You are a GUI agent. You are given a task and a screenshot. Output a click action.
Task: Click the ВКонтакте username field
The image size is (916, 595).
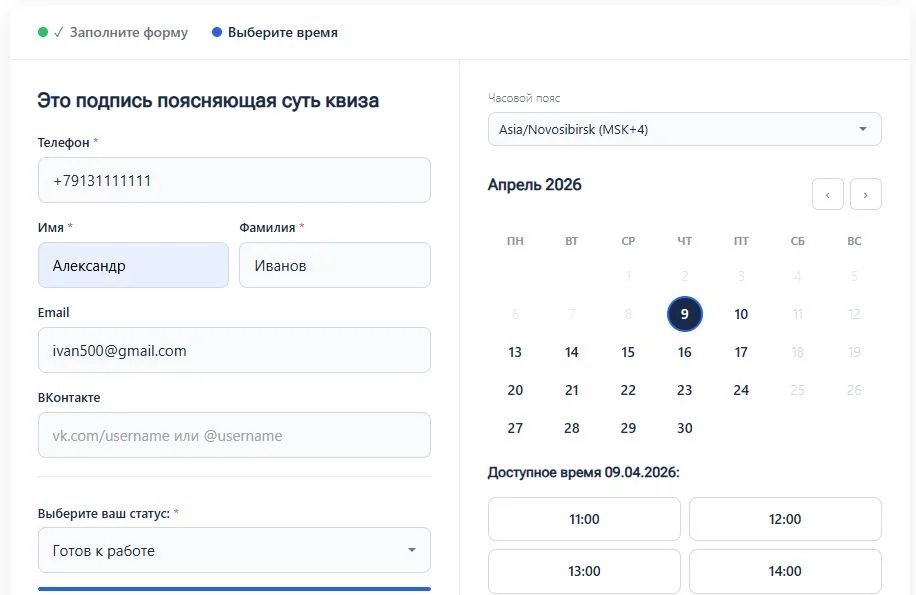pos(234,435)
